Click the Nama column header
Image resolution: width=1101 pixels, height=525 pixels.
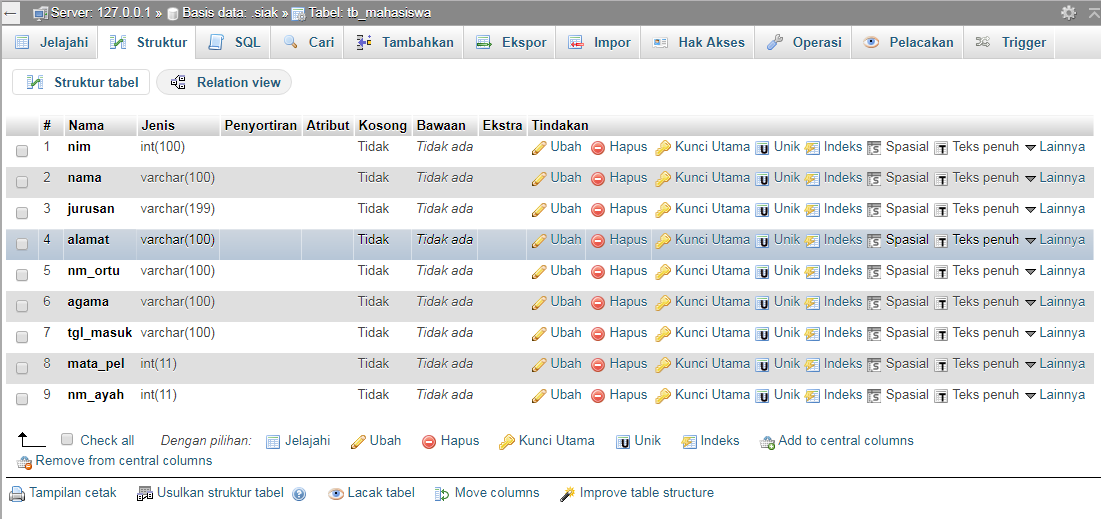coord(87,125)
